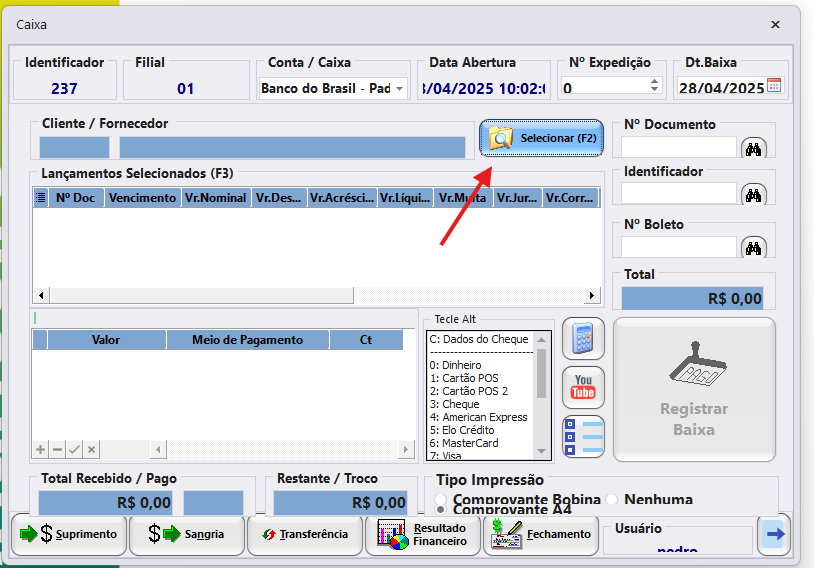Screen dimensions: 814x568
Task: Click the Nº Documento input field
Action: 679,147
